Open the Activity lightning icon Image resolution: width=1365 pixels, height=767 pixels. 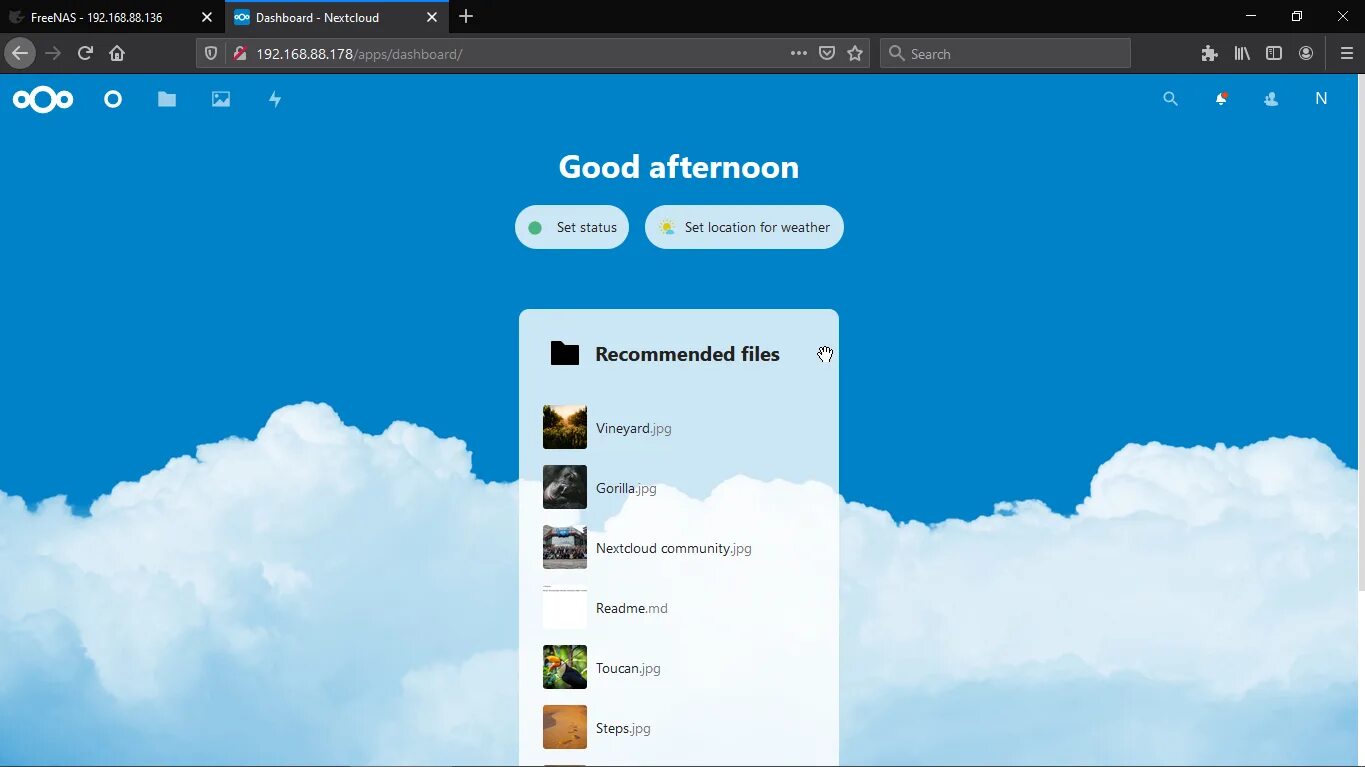(x=275, y=99)
